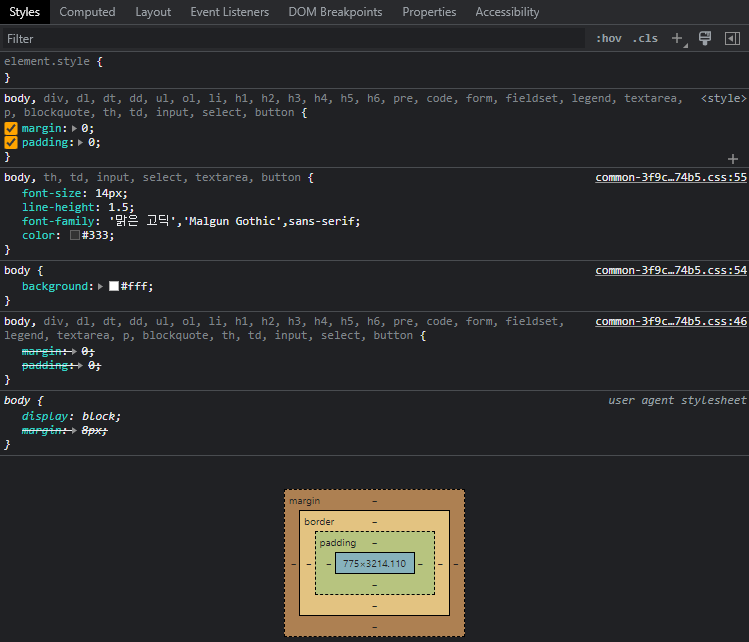Click the New Style Rule plus icon

click(x=678, y=38)
